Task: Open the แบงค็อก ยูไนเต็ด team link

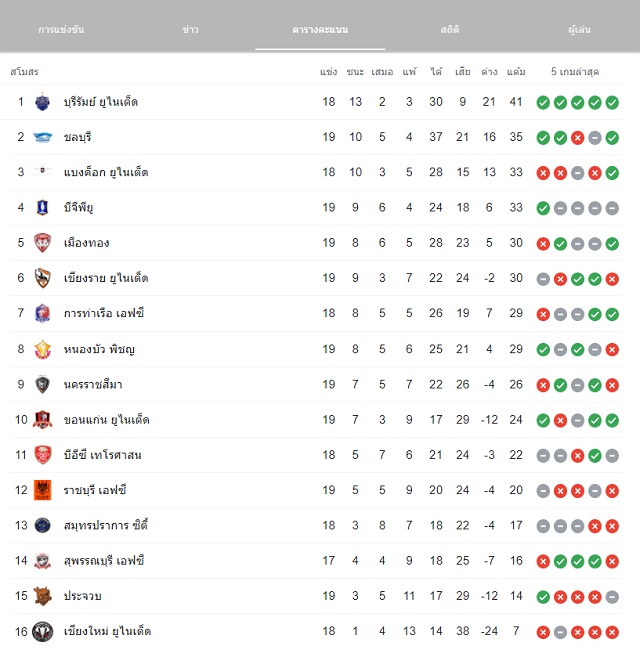Action: [106, 172]
